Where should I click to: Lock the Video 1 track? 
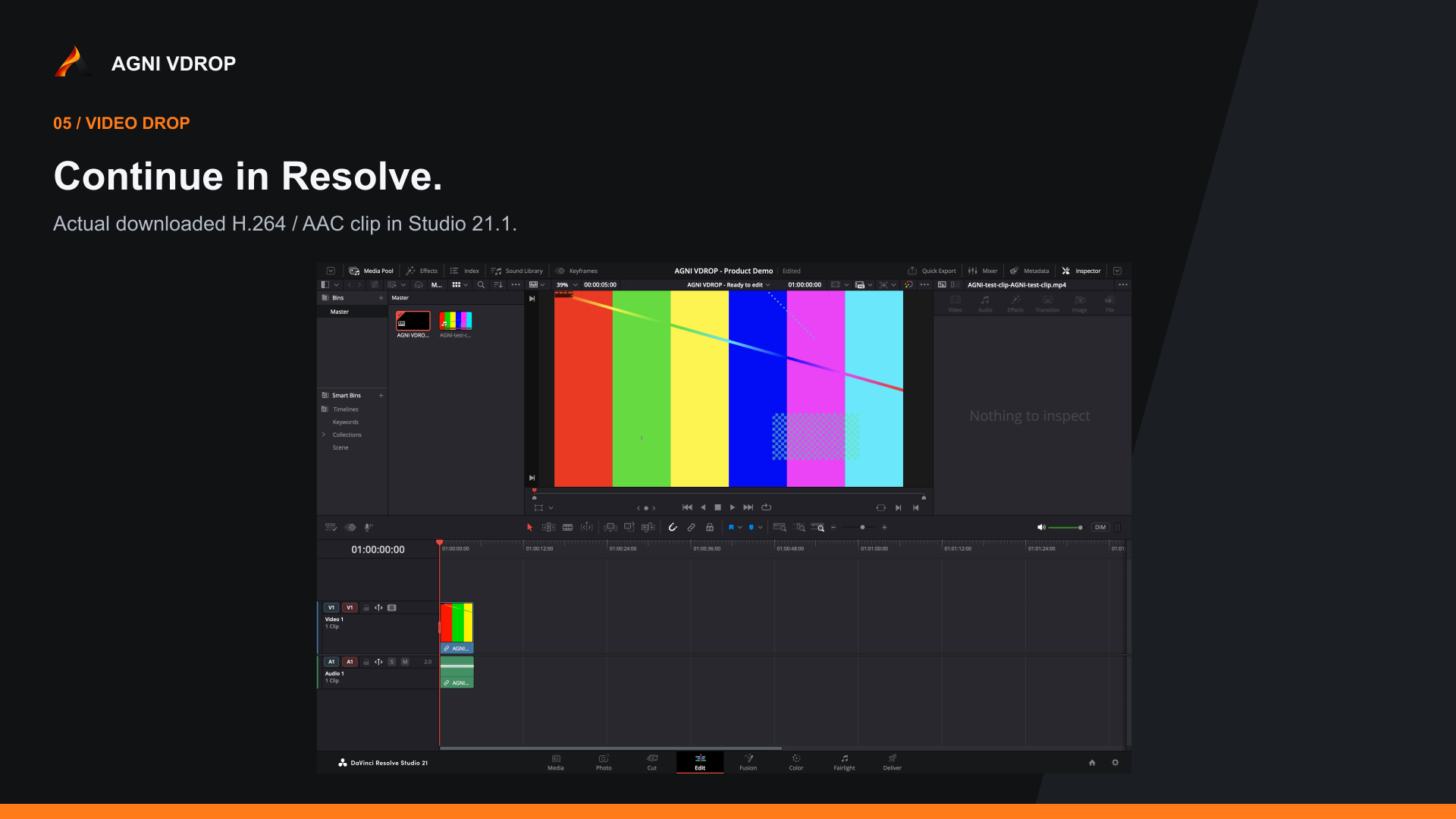point(366,607)
